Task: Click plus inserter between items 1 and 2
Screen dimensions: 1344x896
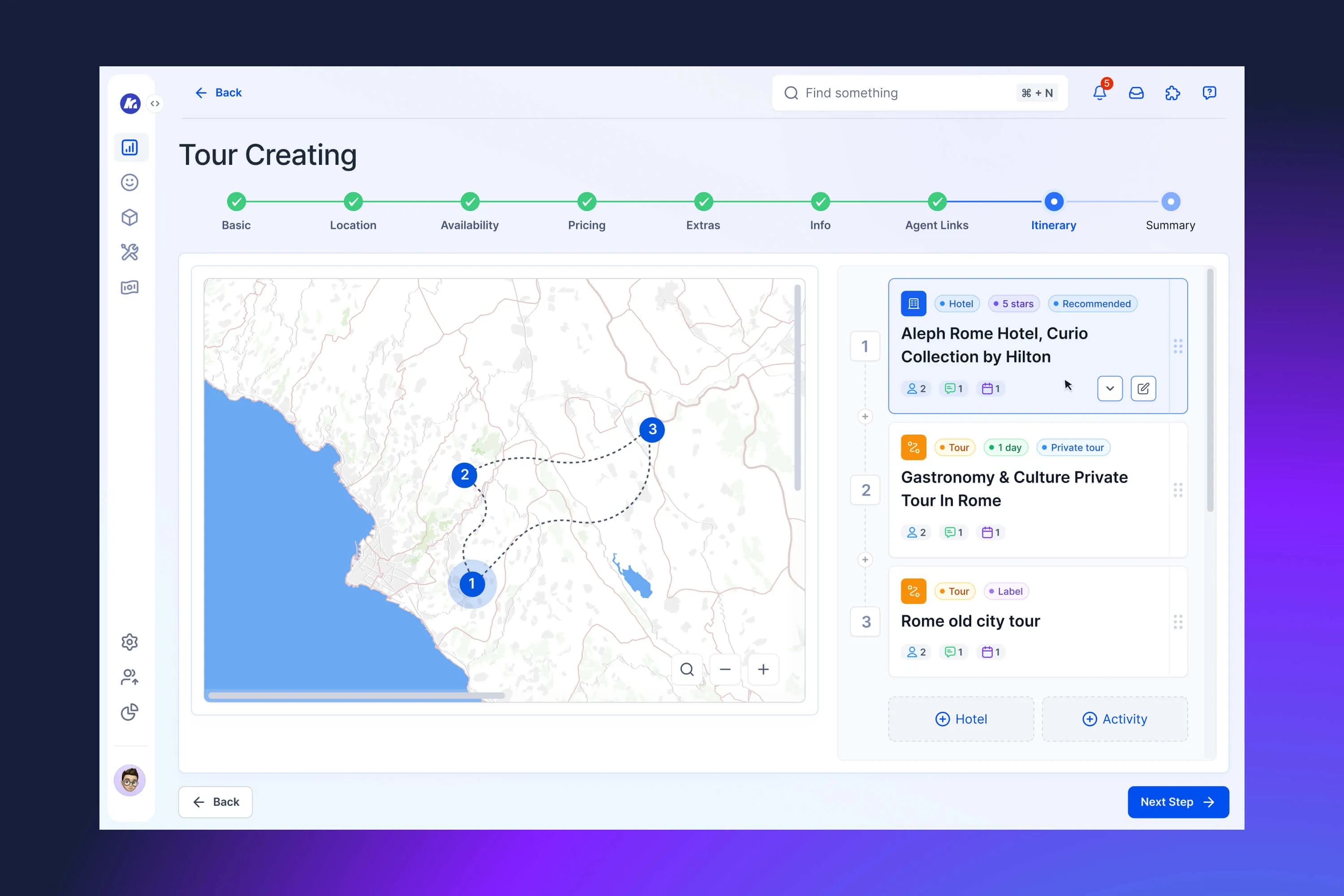Action: (x=865, y=417)
